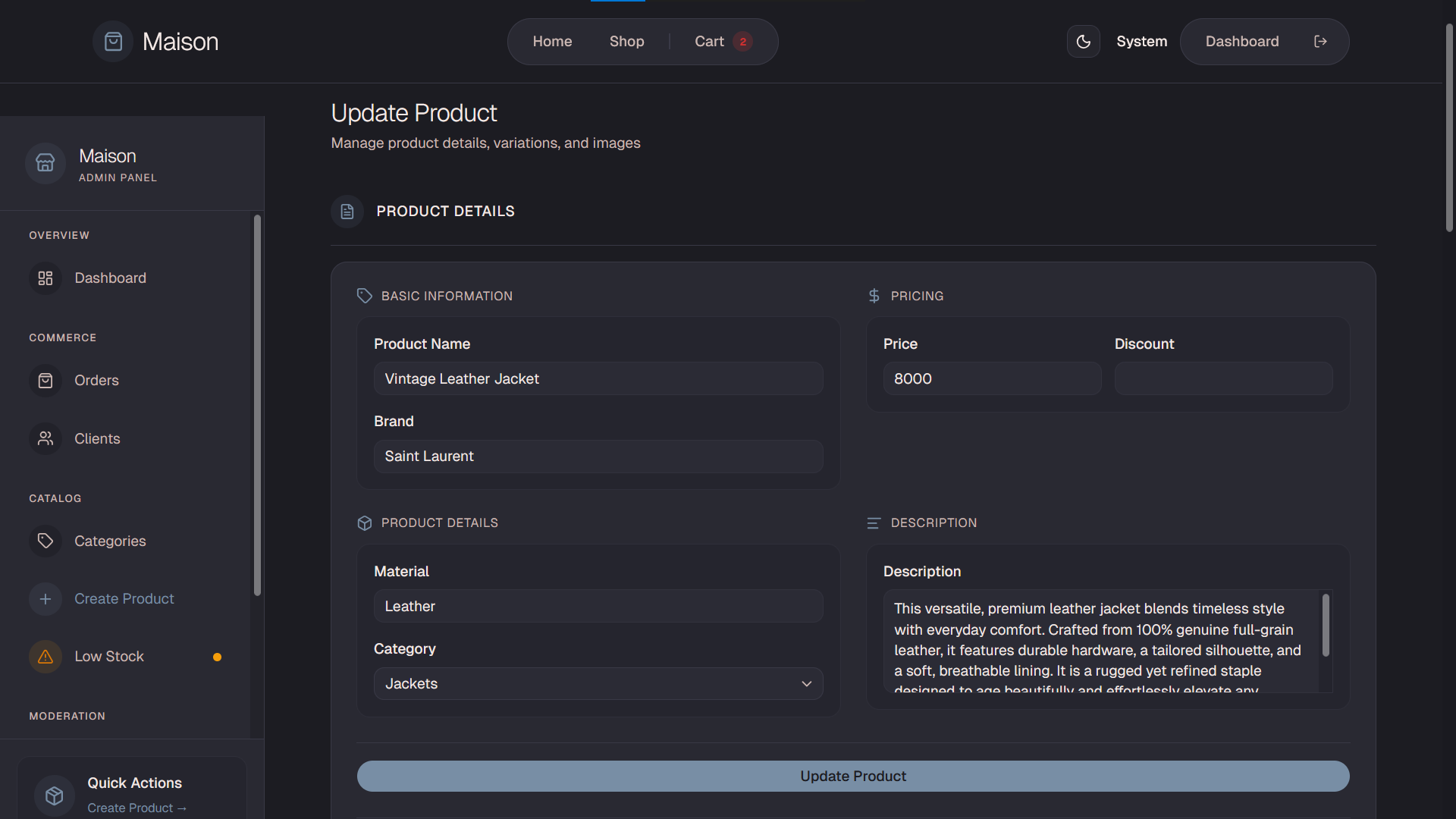Viewport: 1456px width, 819px height.
Task: Click the 'Quick Actions' title
Action: click(134, 783)
